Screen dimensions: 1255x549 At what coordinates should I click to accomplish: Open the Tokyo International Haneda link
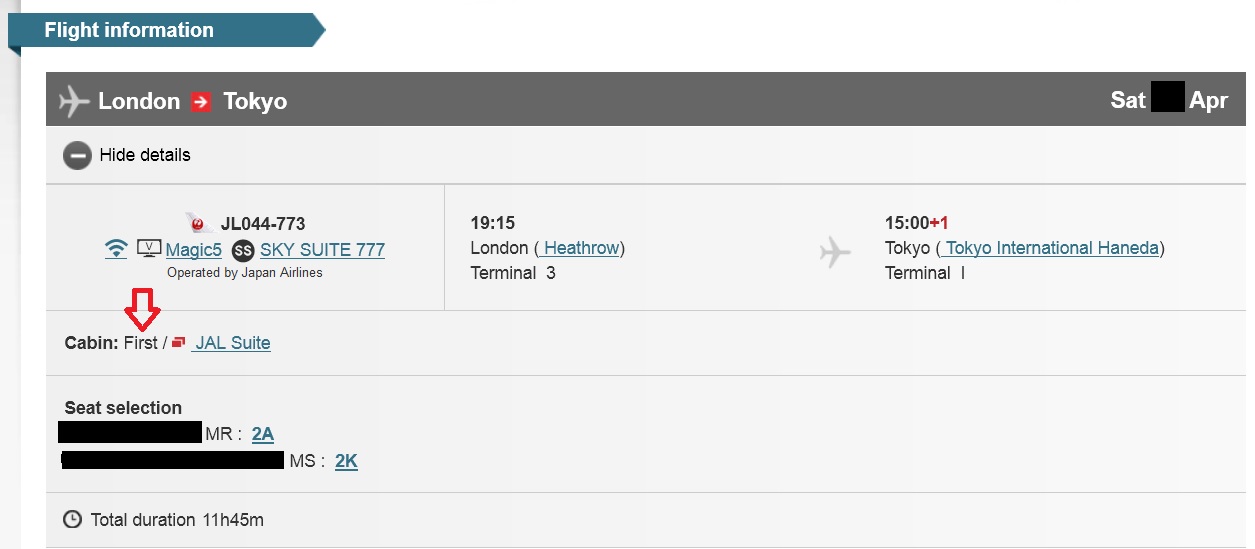pos(1051,248)
